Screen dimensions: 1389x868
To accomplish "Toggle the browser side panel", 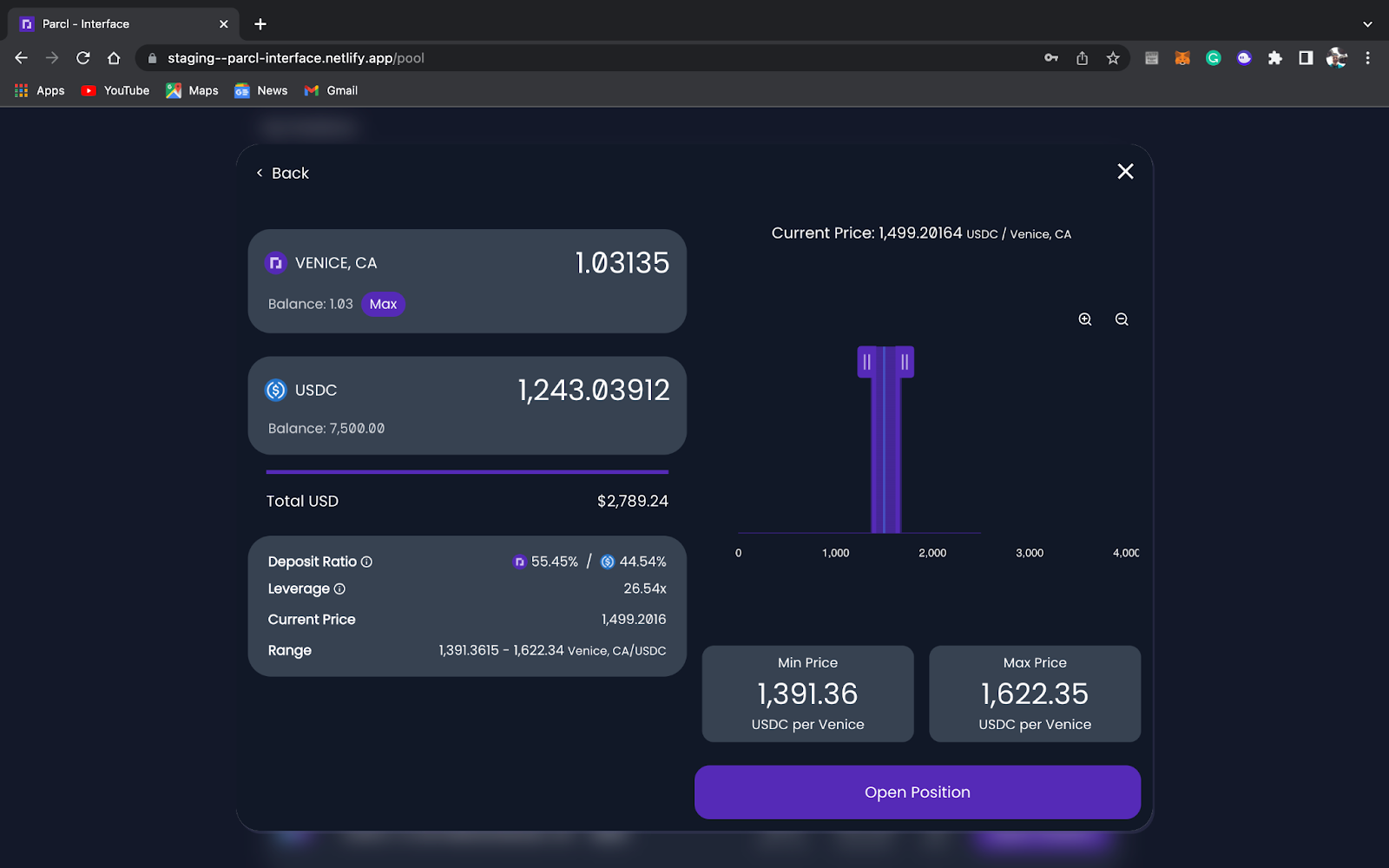I will click(1306, 58).
